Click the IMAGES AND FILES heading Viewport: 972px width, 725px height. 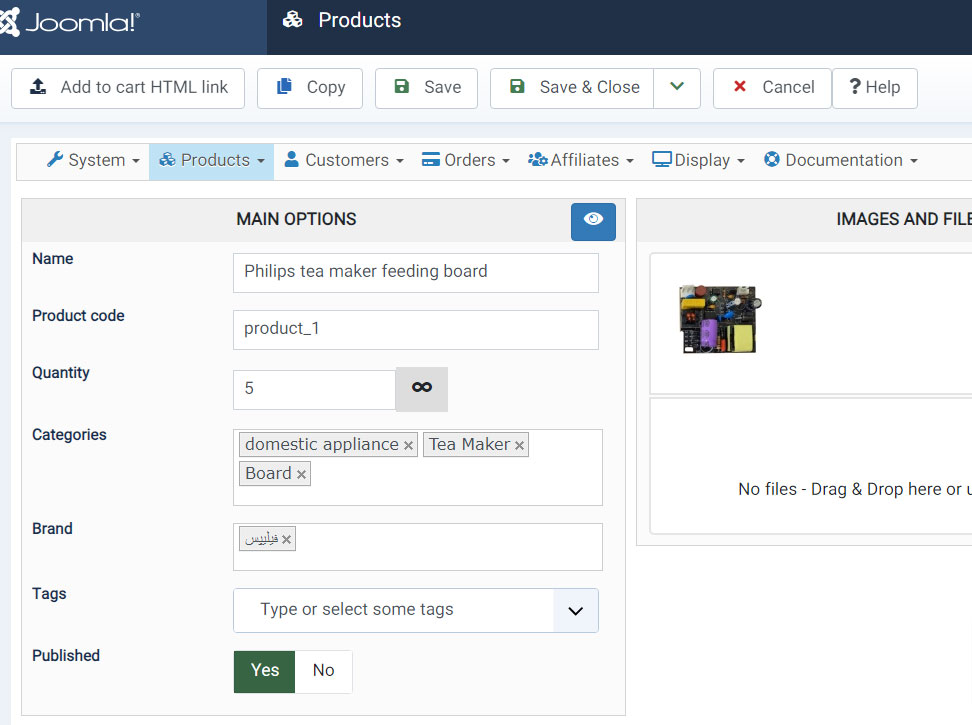(904, 219)
